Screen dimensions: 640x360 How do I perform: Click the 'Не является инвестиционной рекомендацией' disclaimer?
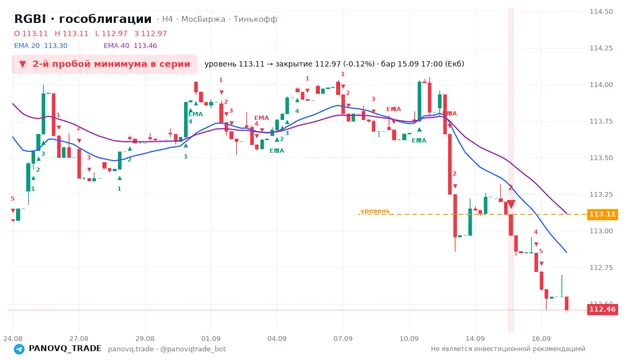508,349
